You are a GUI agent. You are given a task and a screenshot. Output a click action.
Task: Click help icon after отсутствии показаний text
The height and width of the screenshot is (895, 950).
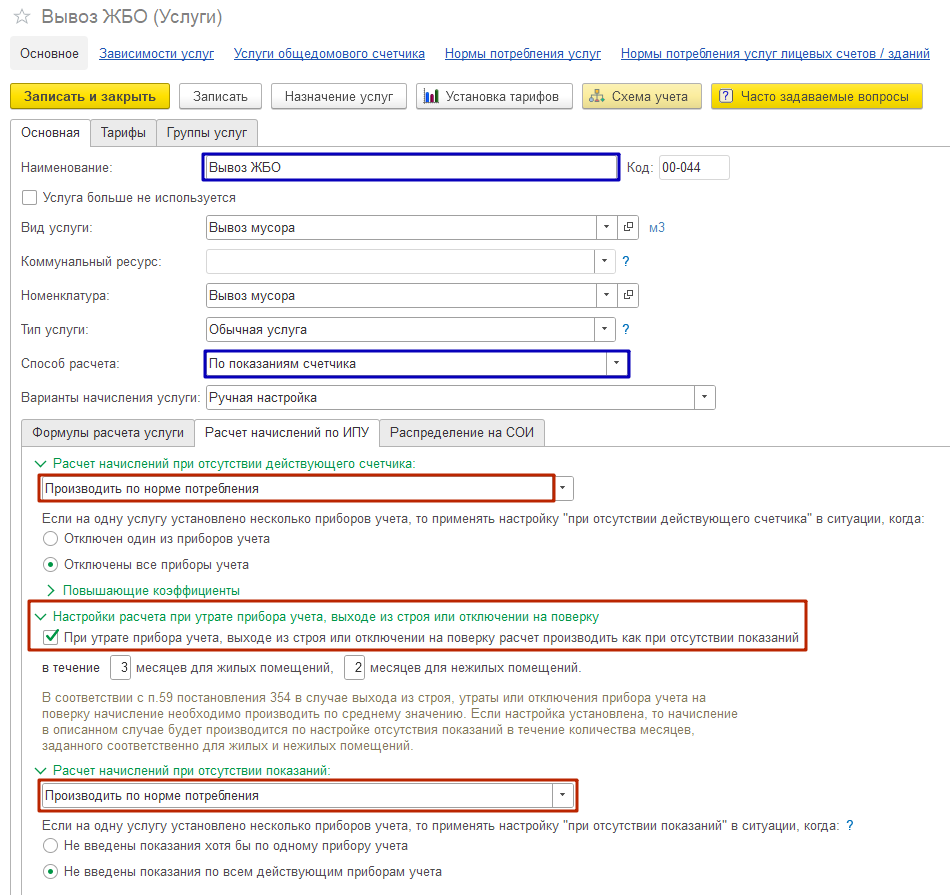[x=849, y=825]
